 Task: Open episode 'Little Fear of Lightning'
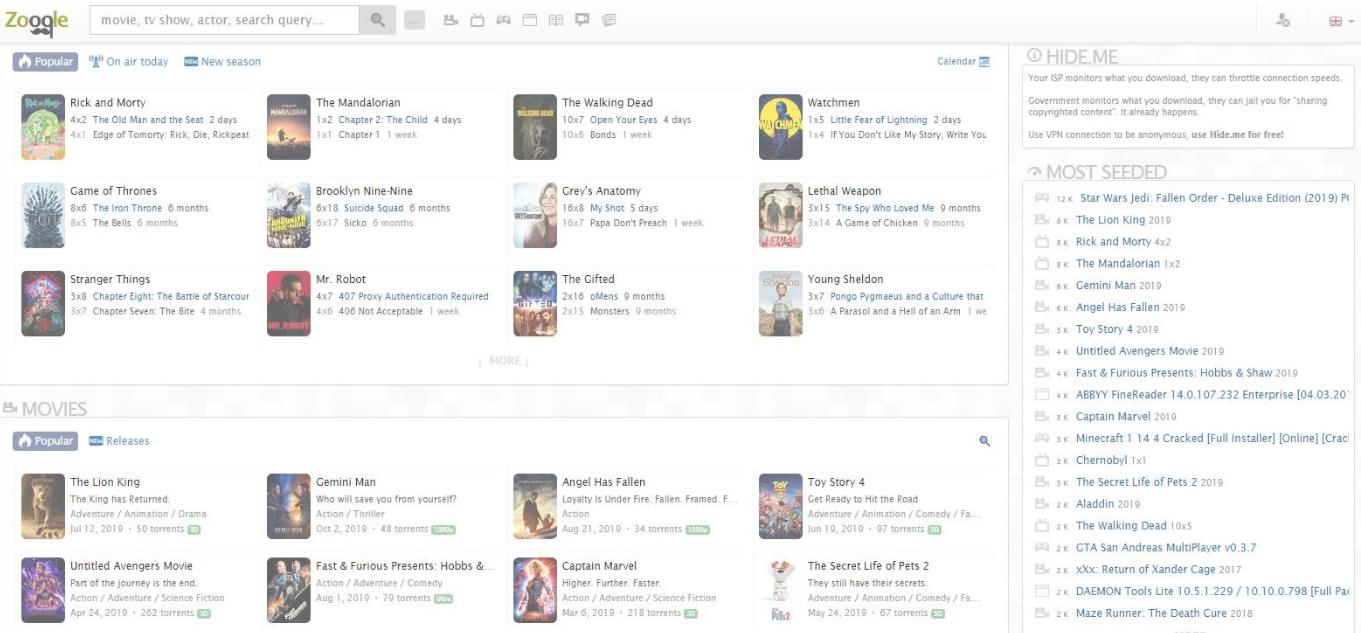879,120
